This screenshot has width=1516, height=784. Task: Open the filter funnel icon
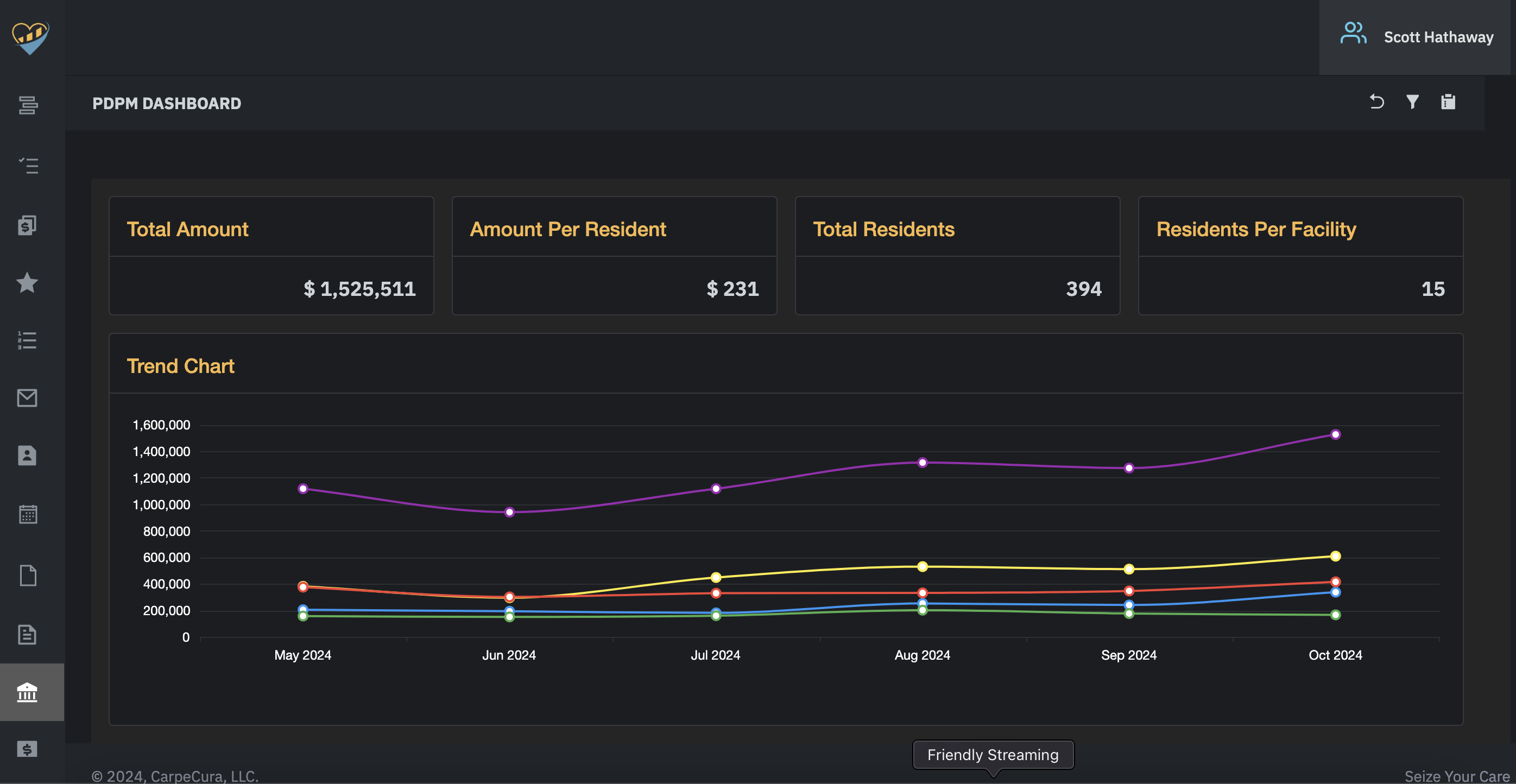1412,102
